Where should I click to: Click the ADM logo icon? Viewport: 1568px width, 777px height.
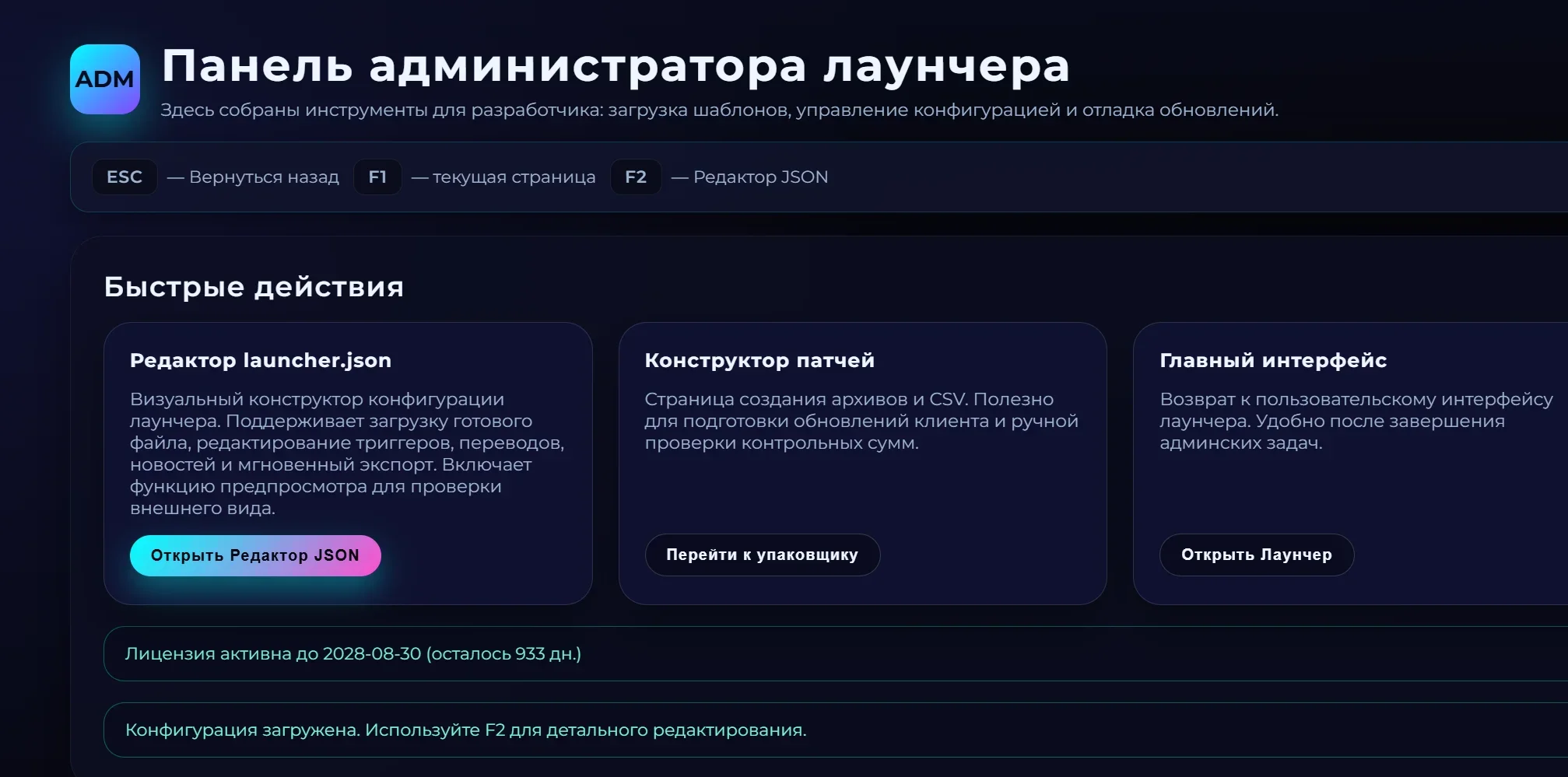click(x=105, y=79)
